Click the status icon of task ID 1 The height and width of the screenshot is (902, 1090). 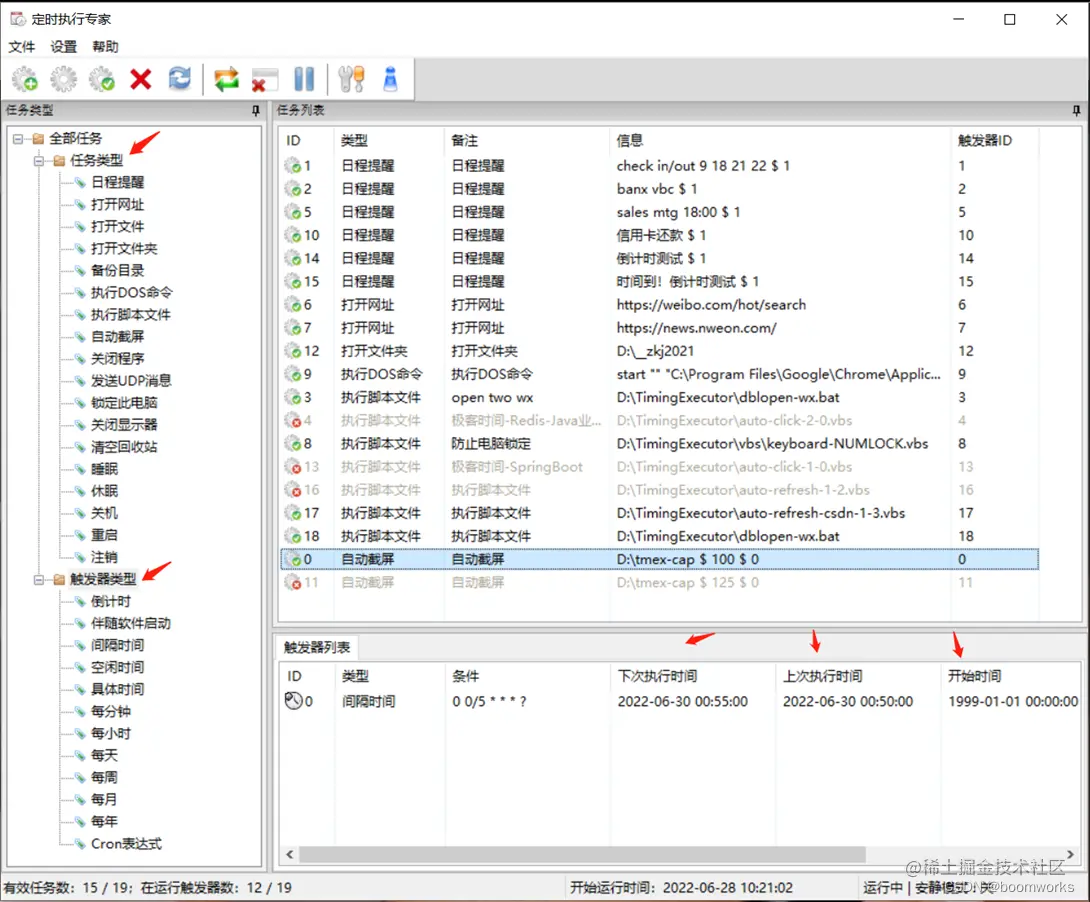293,166
